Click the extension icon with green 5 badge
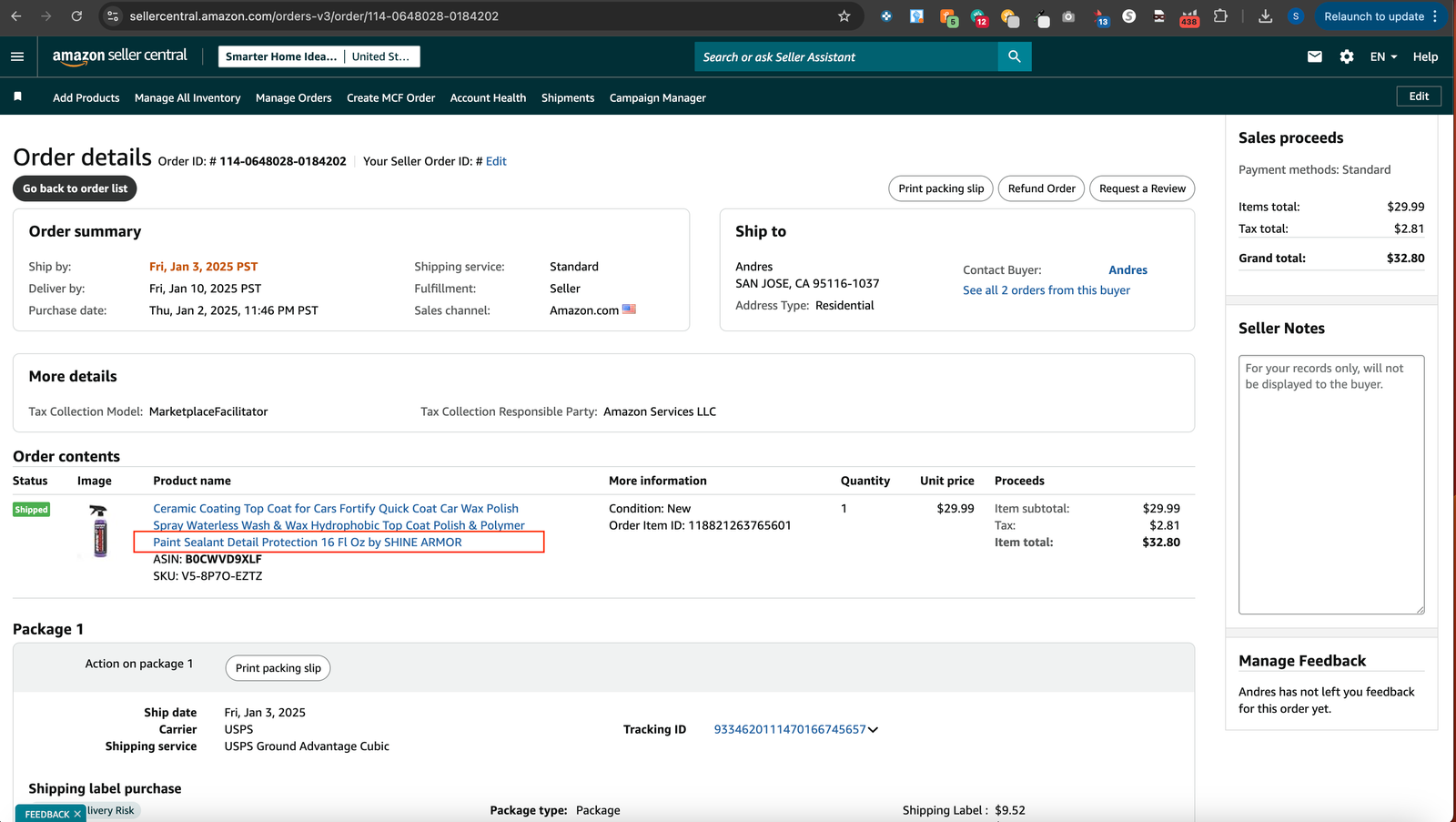 948,17
